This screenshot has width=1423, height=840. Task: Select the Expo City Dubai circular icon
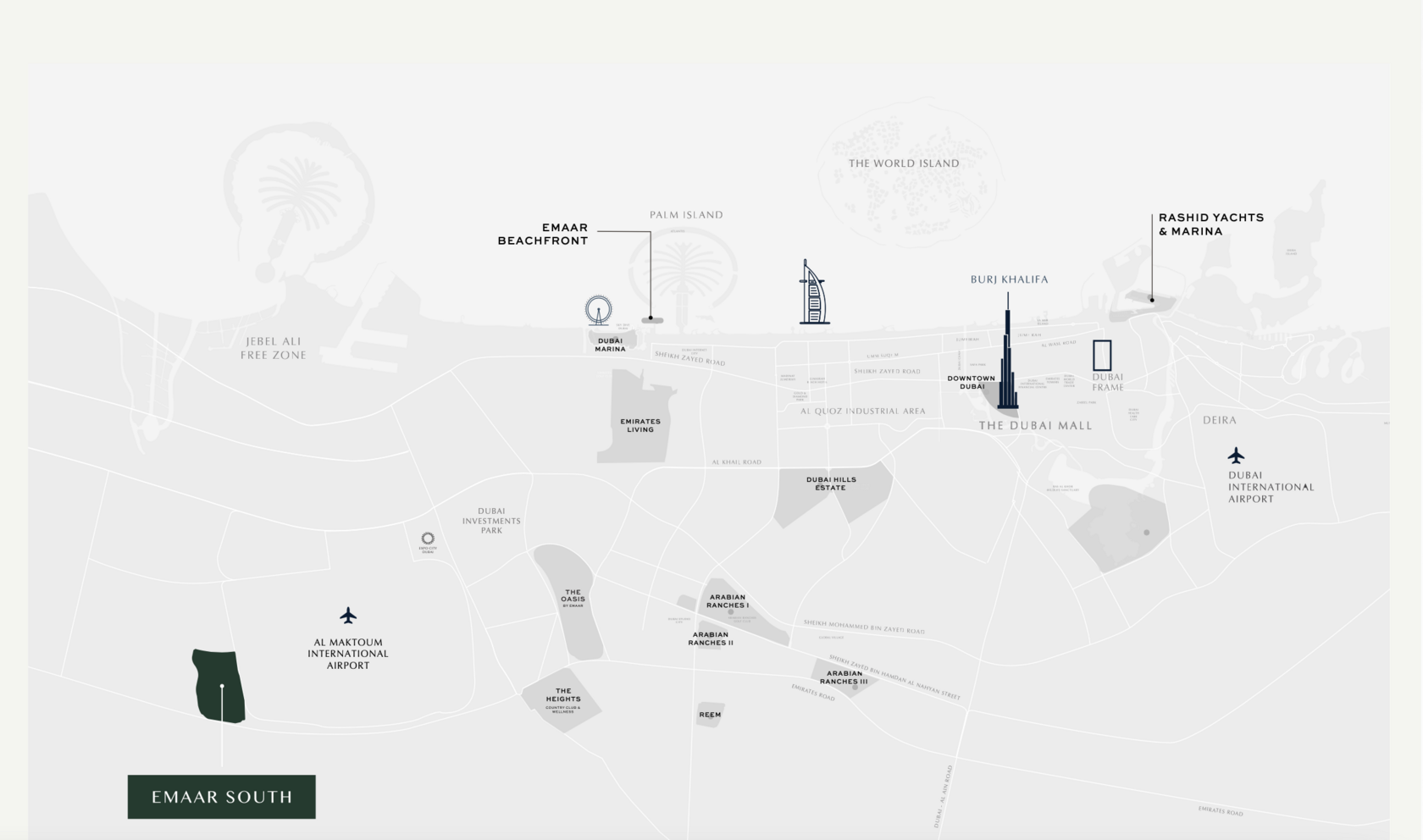[428, 539]
